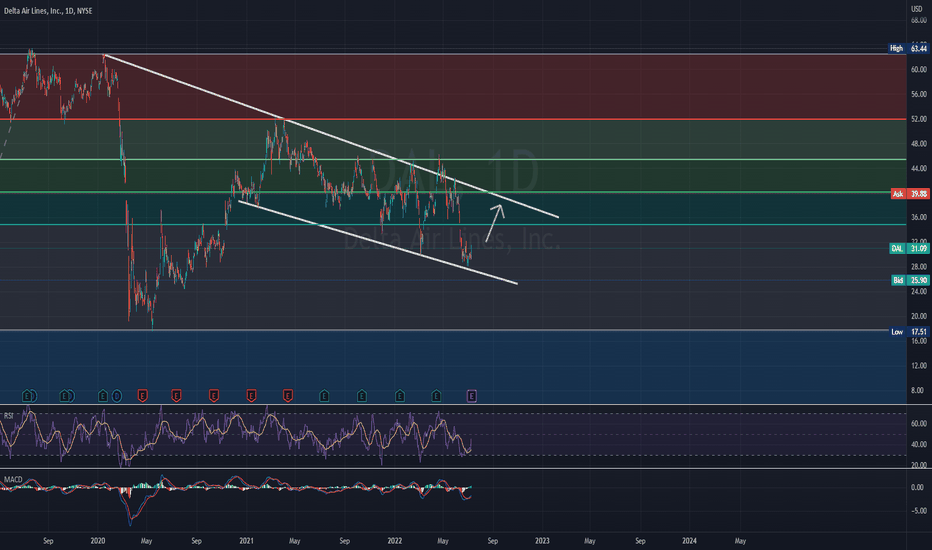
Task: Open the red earnings marker at 2021 start
Action: (x=251, y=395)
